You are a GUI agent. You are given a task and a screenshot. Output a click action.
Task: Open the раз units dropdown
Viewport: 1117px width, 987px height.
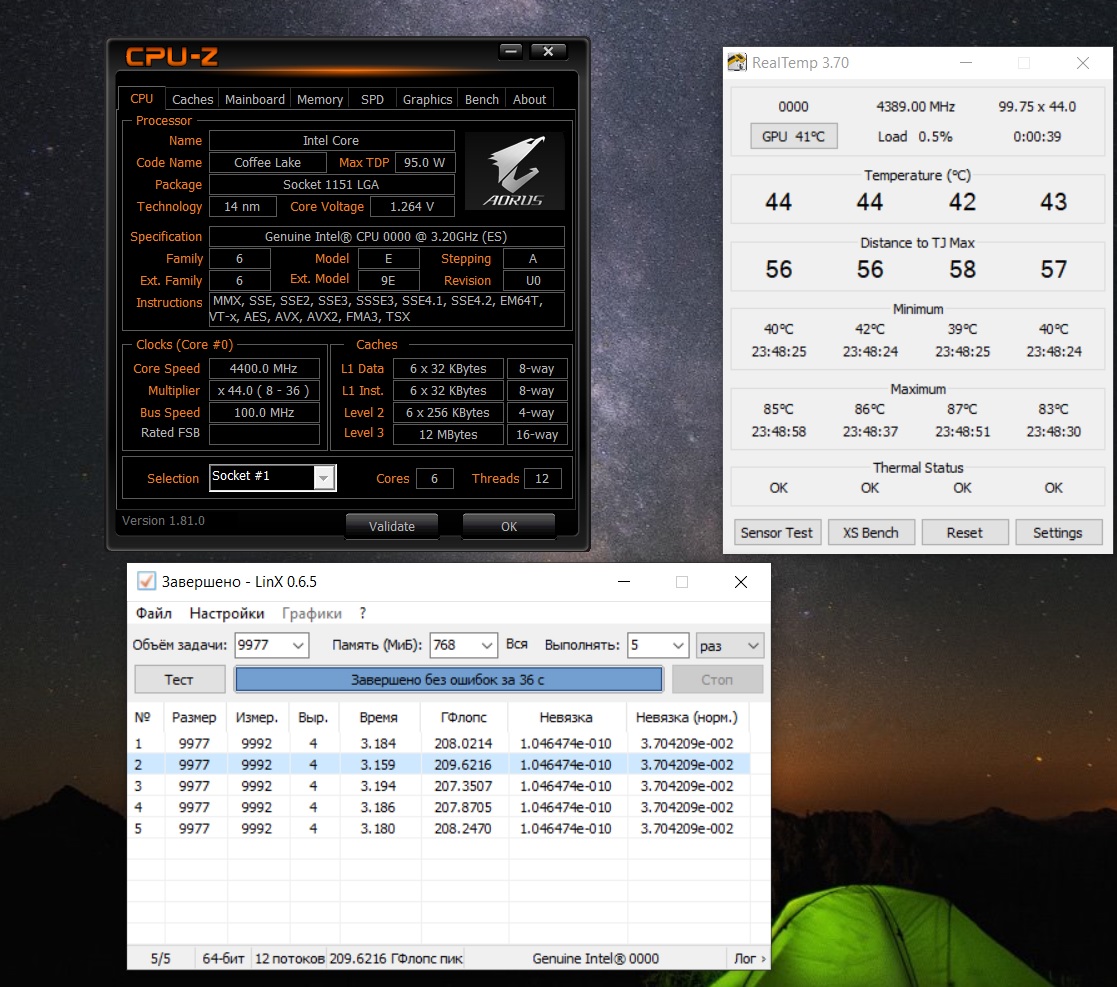[x=729, y=645]
